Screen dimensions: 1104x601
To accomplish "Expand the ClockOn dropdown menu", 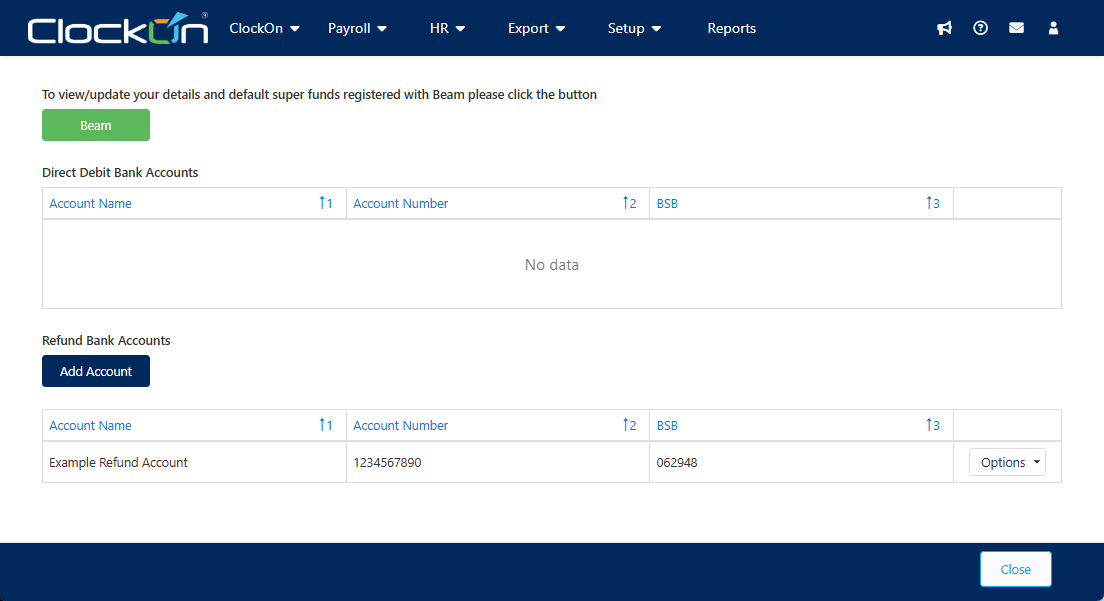I will [265, 28].
